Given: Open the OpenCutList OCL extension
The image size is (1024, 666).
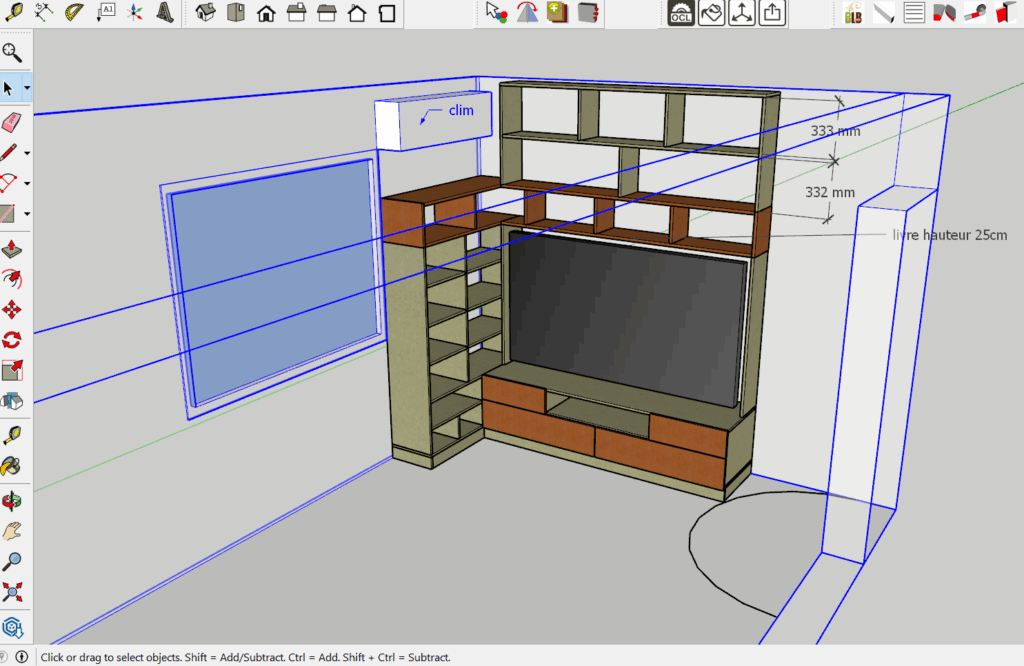Looking at the screenshot, I should coord(680,13).
